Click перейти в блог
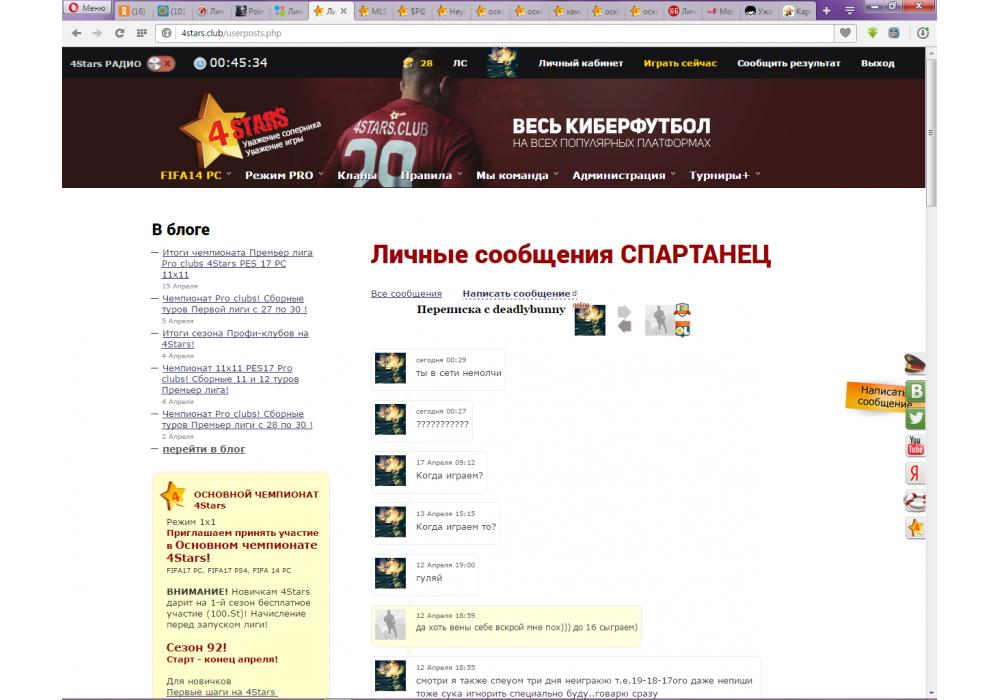 (203, 449)
